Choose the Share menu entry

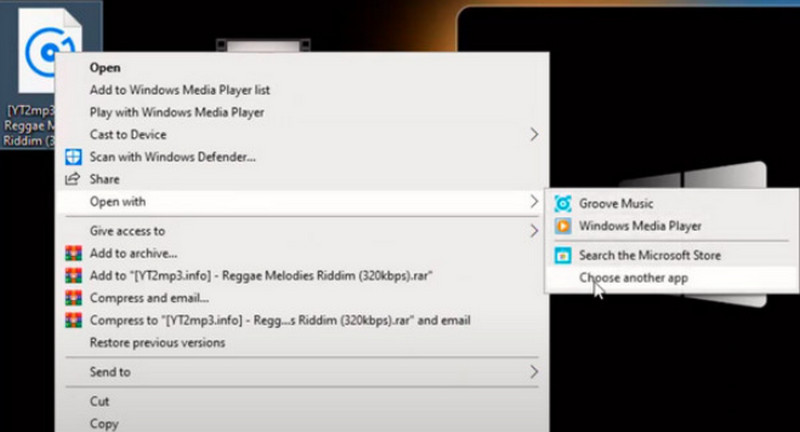pos(302,179)
